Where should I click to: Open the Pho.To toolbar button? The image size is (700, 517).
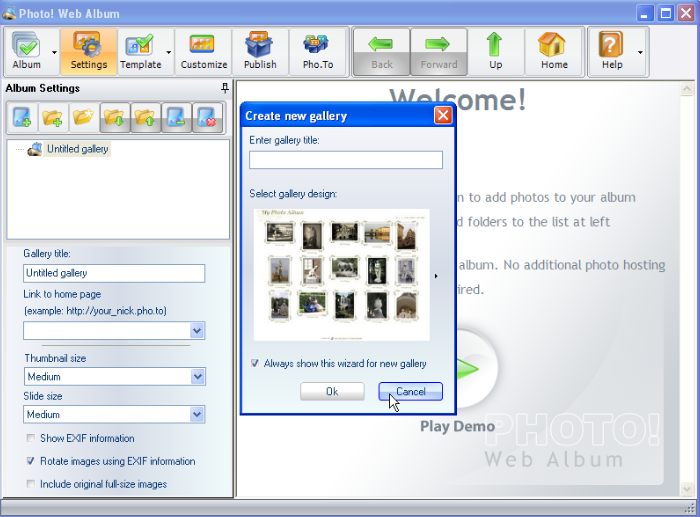[x=318, y=52]
